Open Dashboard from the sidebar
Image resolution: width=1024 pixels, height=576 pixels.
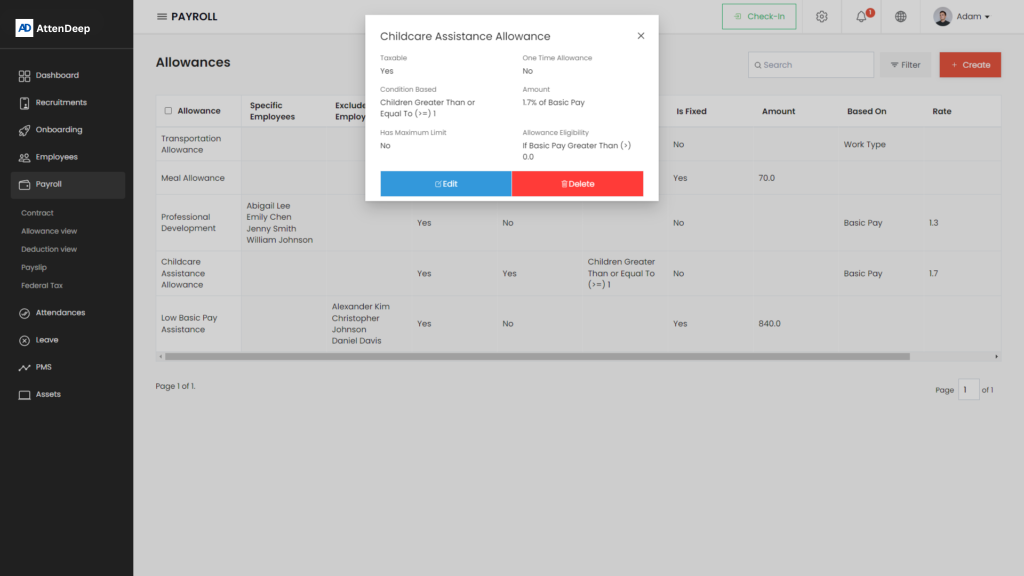point(57,76)
